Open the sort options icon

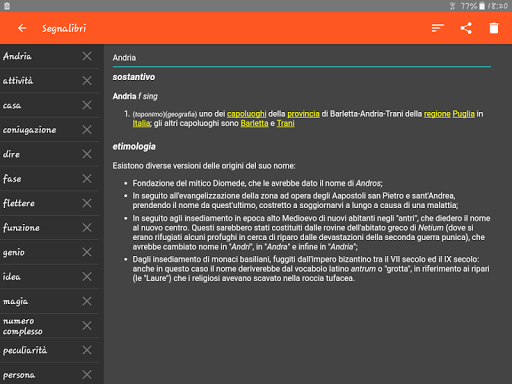coord(438,28)
